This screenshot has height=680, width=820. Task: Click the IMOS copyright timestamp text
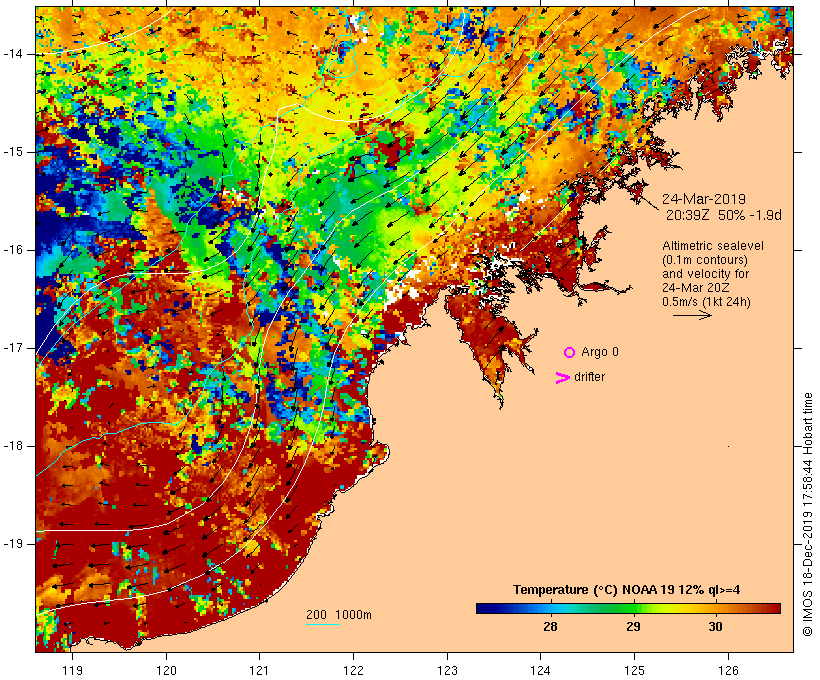[807, 514]
